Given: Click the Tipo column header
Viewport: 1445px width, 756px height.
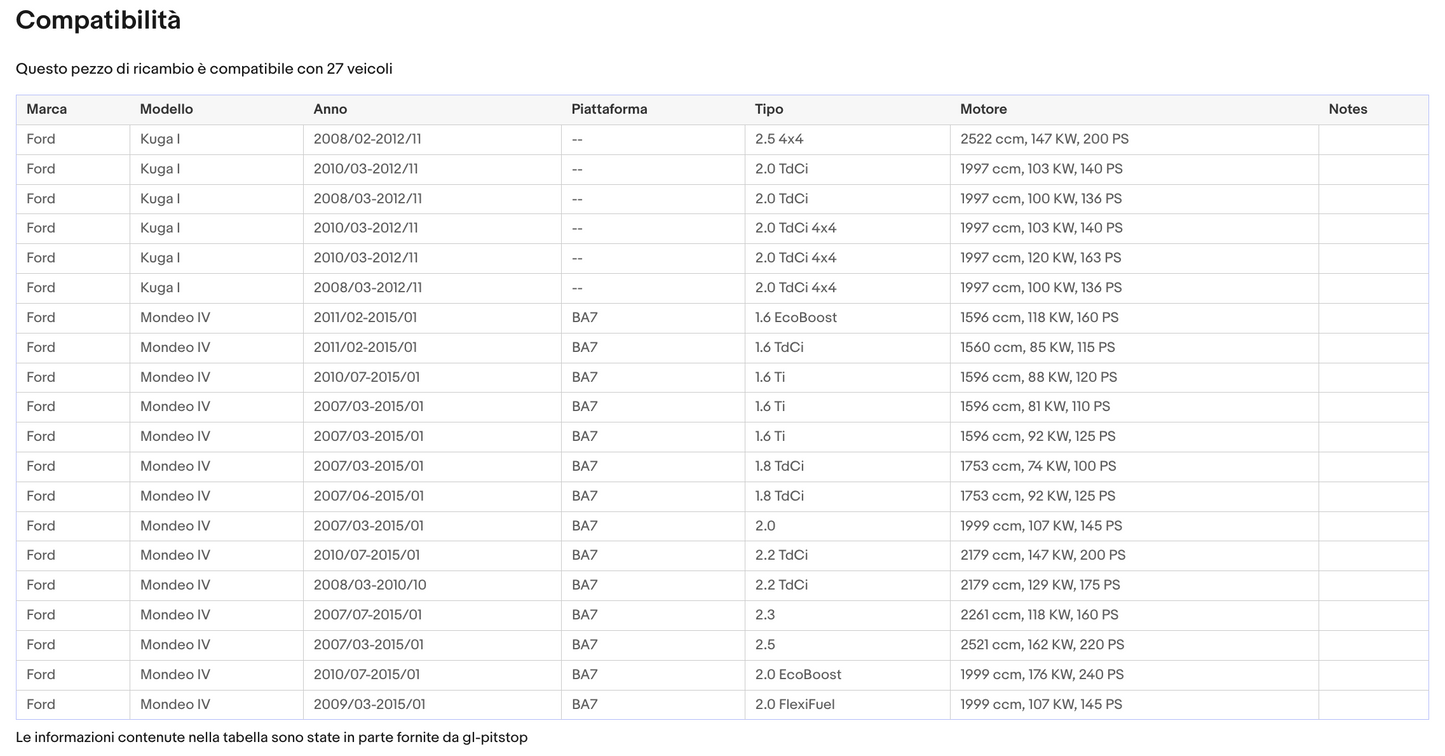Looking at the screenshot, I should (x=769, y=109).
